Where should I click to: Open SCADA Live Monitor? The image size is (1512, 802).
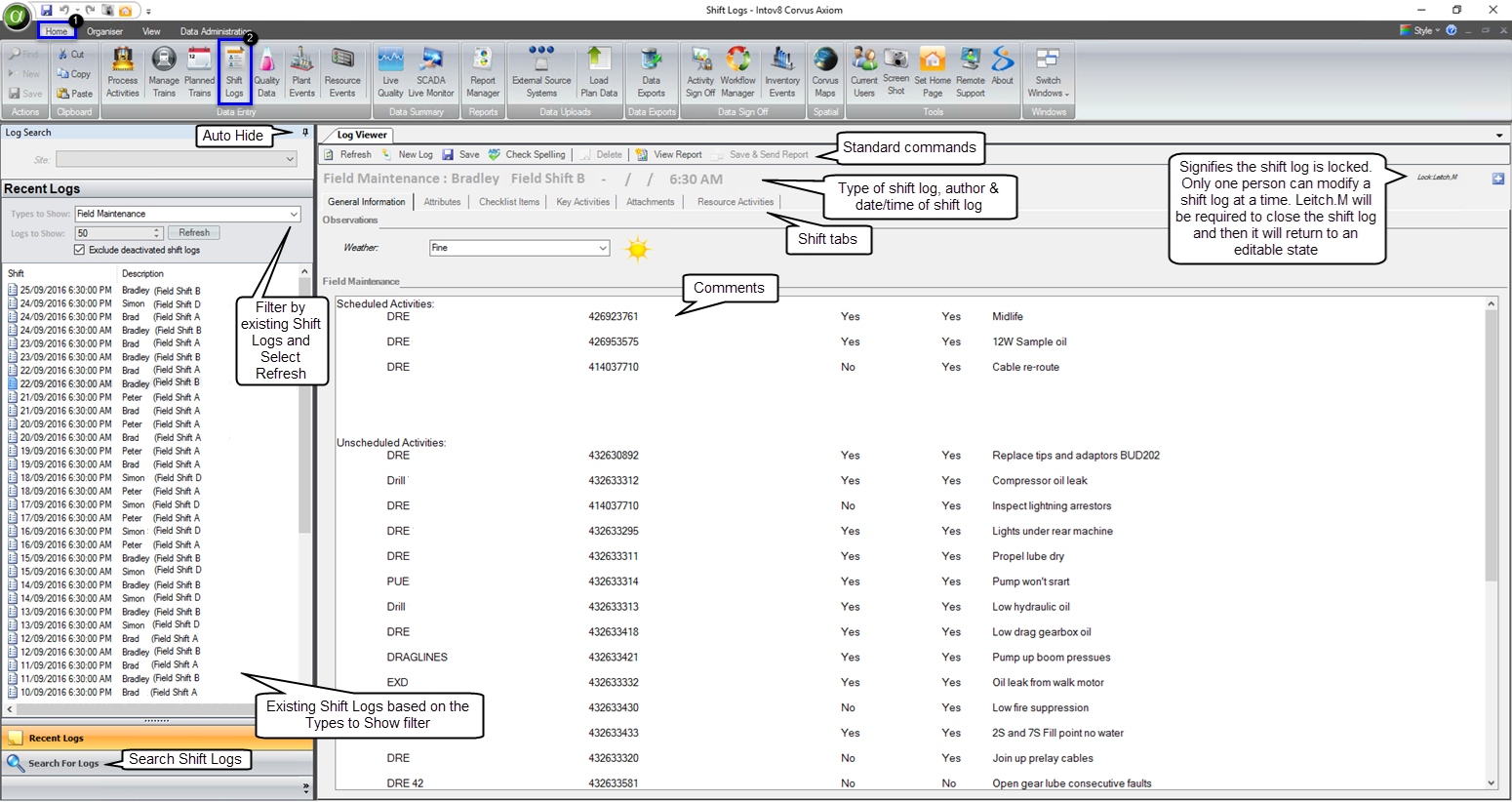pos(431,72)
